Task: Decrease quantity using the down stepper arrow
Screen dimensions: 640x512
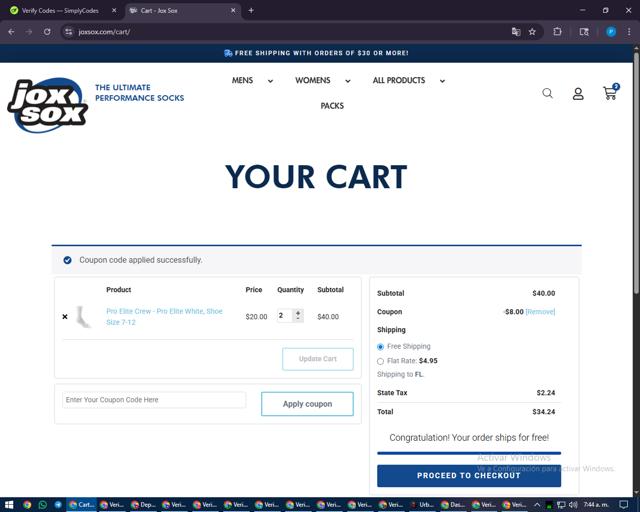Action: point(298,318)
